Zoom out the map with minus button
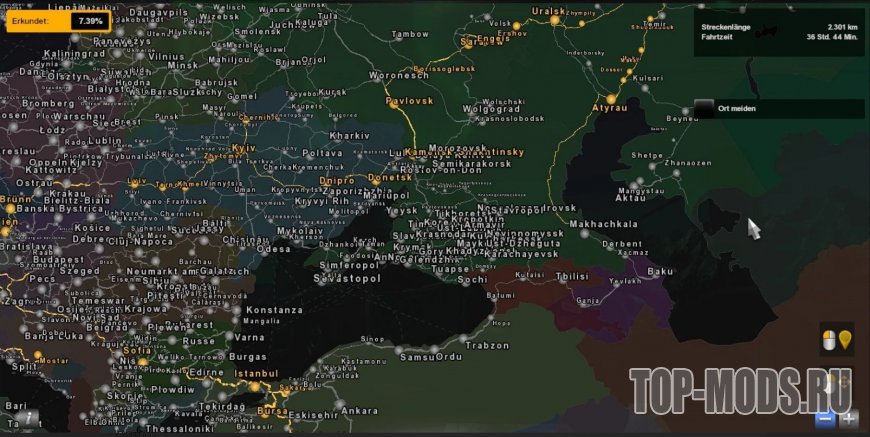 click(x=824, y=418)
